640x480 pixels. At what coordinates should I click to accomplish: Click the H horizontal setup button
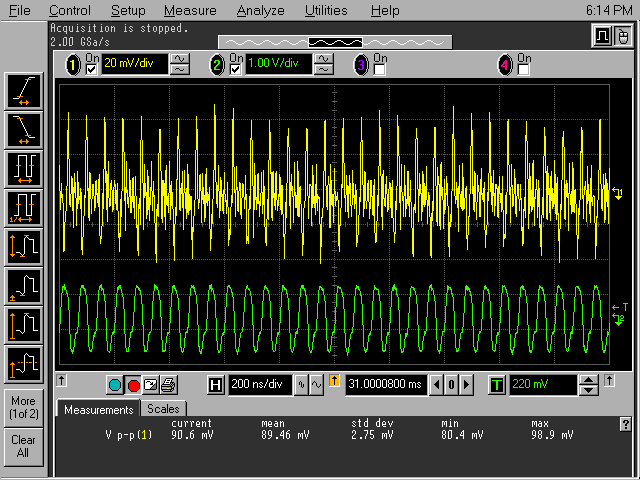216,385
